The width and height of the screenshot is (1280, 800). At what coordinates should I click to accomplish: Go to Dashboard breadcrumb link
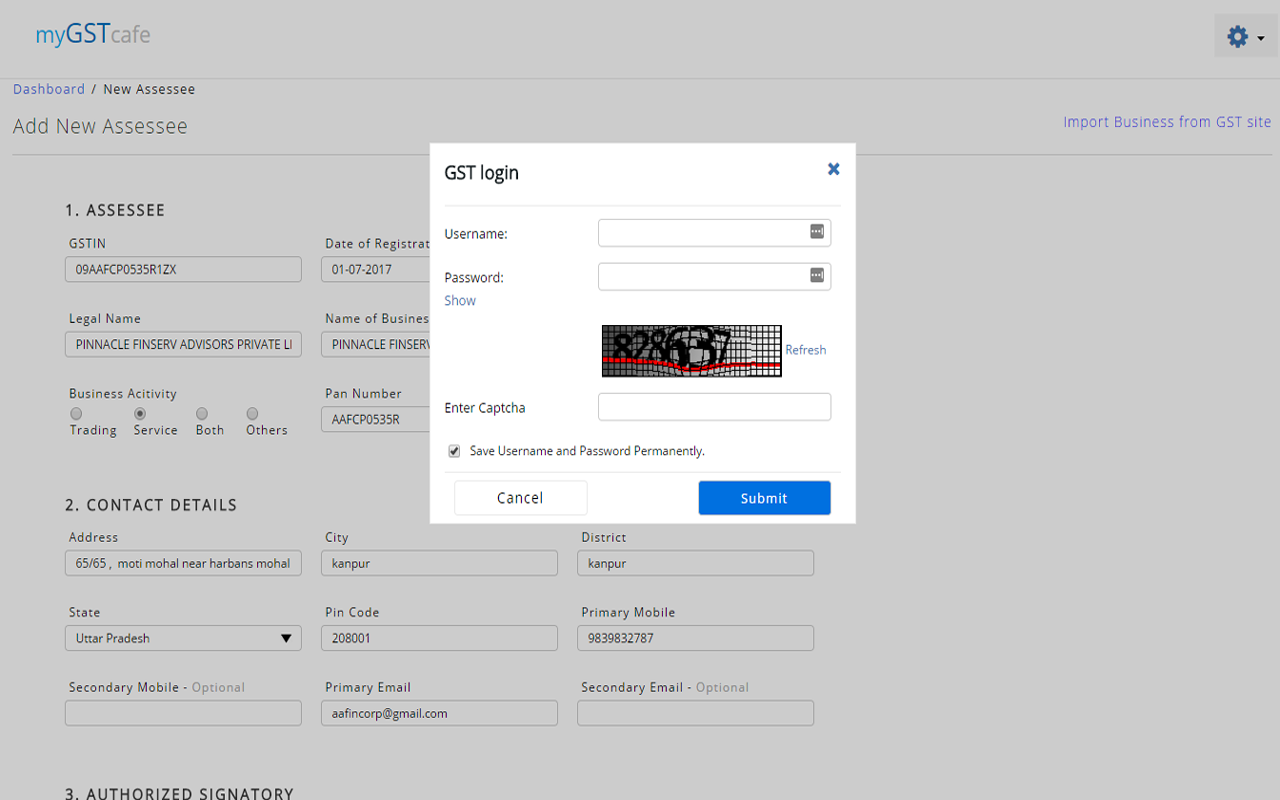pyautogui.click(x=49, y=89)
